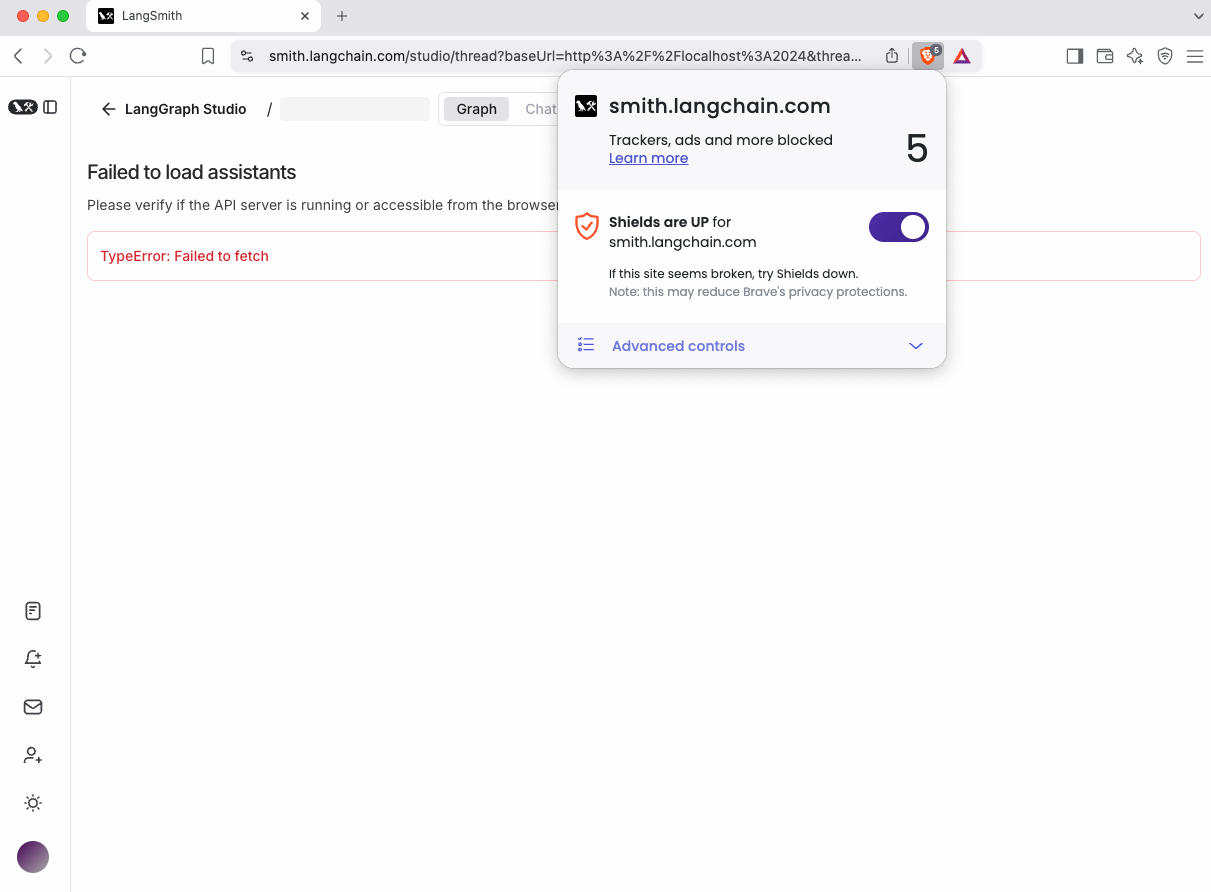Switch to the Chat tab
1211x892 pixels.
(540, 108)
